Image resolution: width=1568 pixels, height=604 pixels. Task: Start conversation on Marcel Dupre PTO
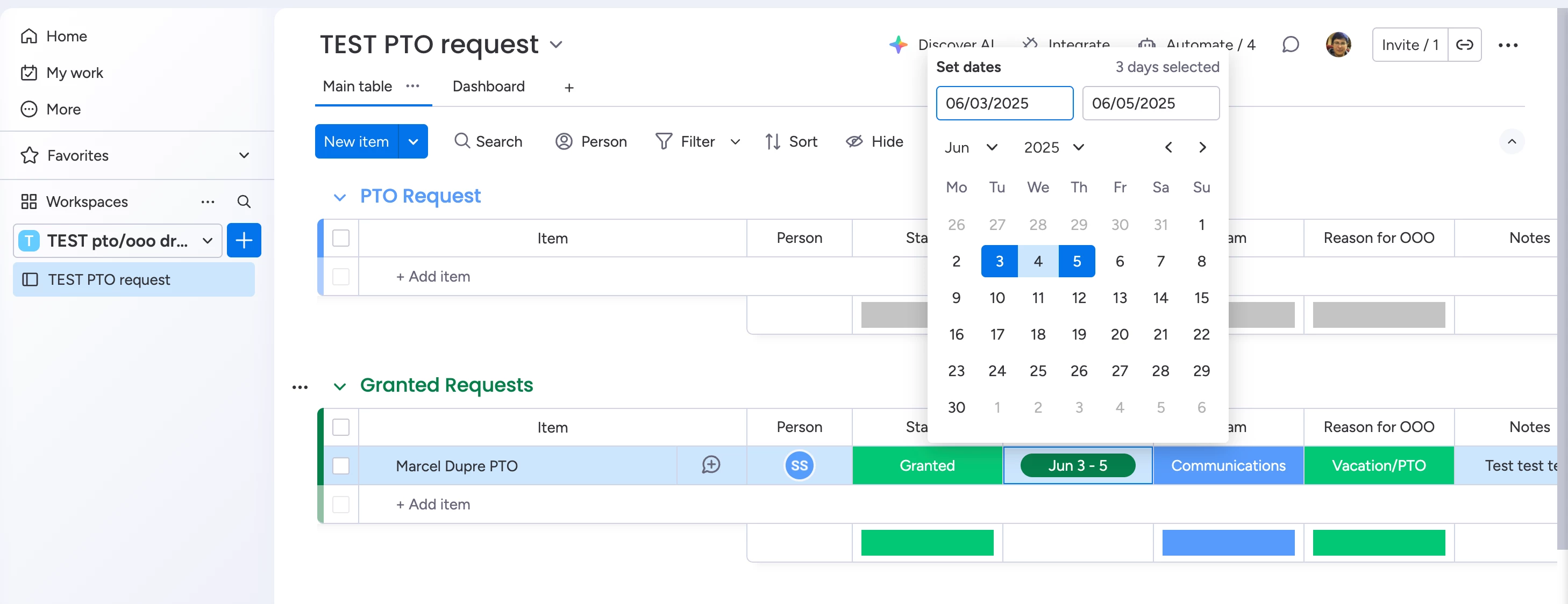(x=711, y=465)
